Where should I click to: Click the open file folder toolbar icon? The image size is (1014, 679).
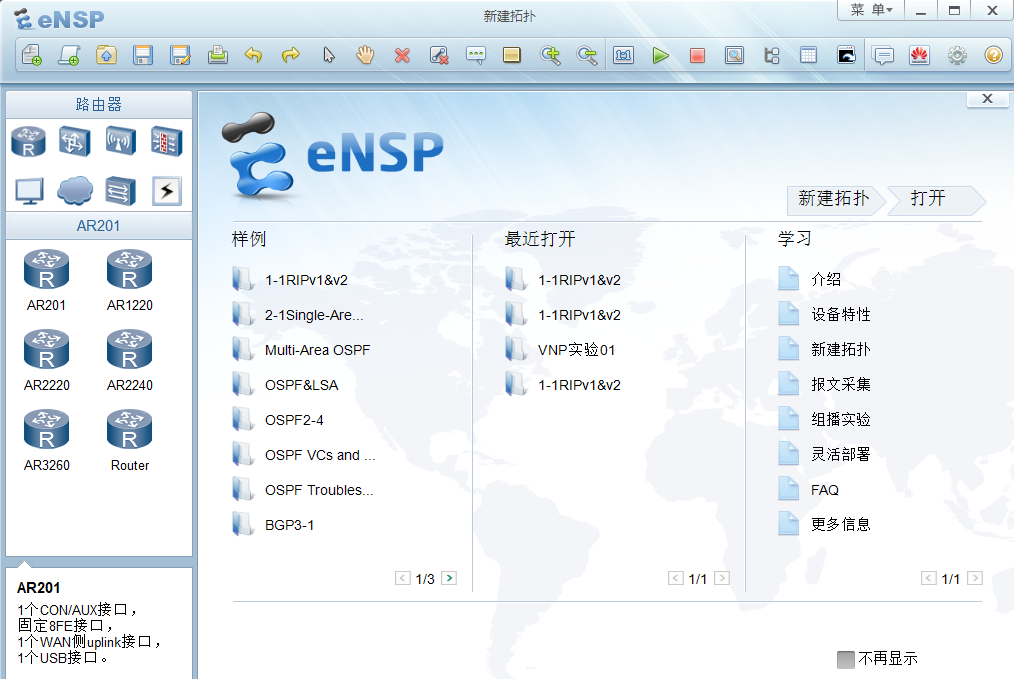click(x=106, y=56)
